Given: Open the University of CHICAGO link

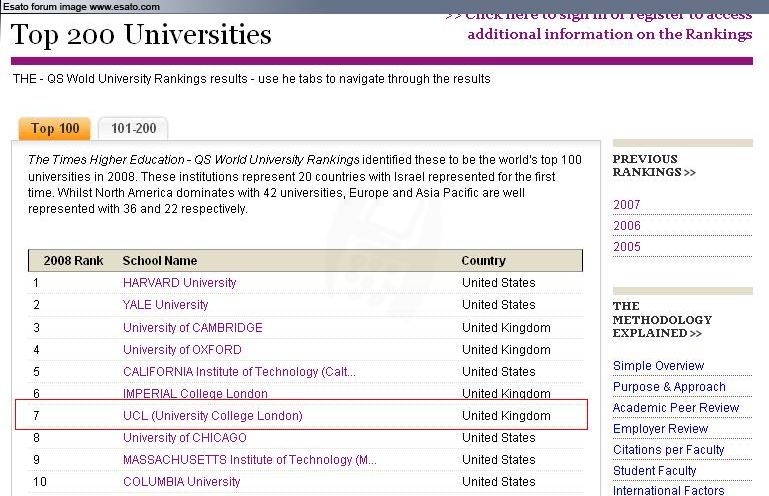Looking at the screenshot, I should pyautogui.click(x=184, y=438).
